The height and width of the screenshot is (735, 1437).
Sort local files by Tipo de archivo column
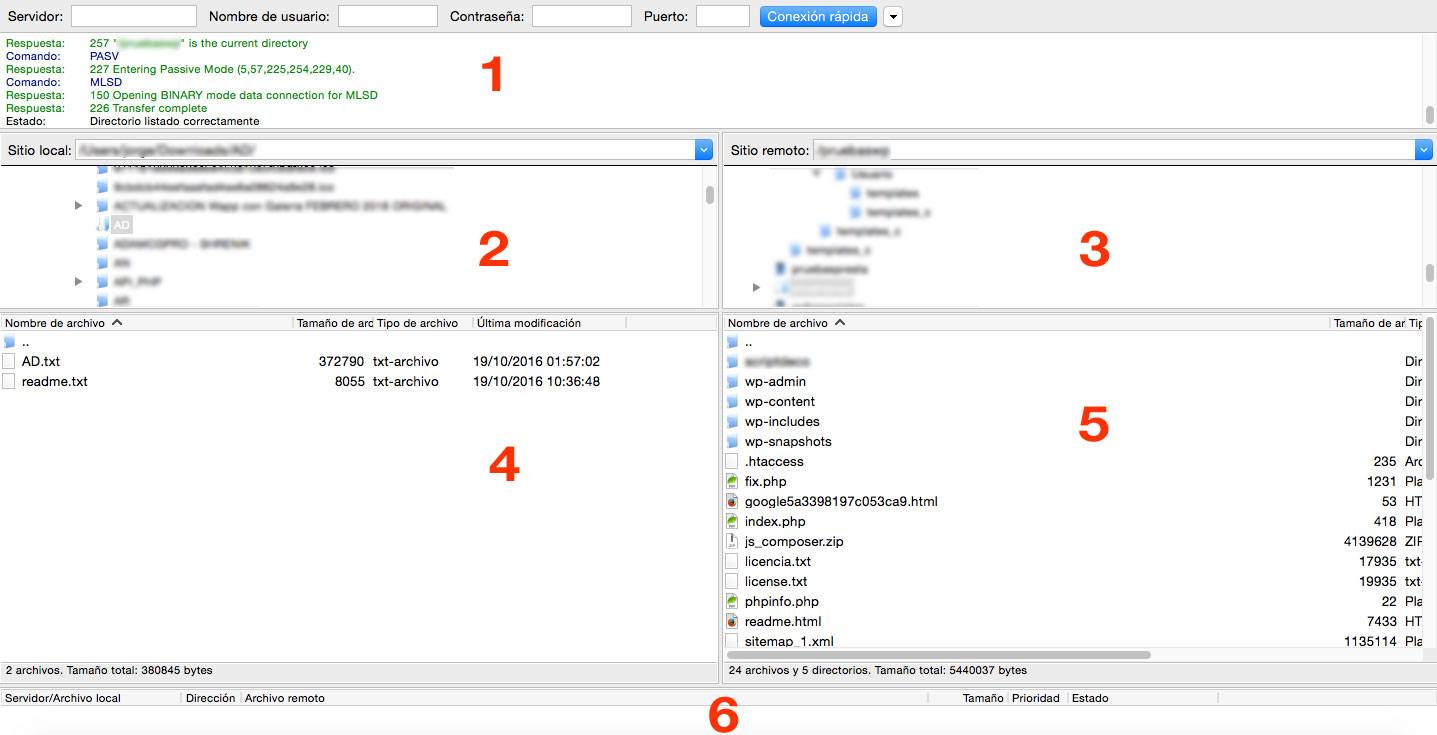[420, 323]
